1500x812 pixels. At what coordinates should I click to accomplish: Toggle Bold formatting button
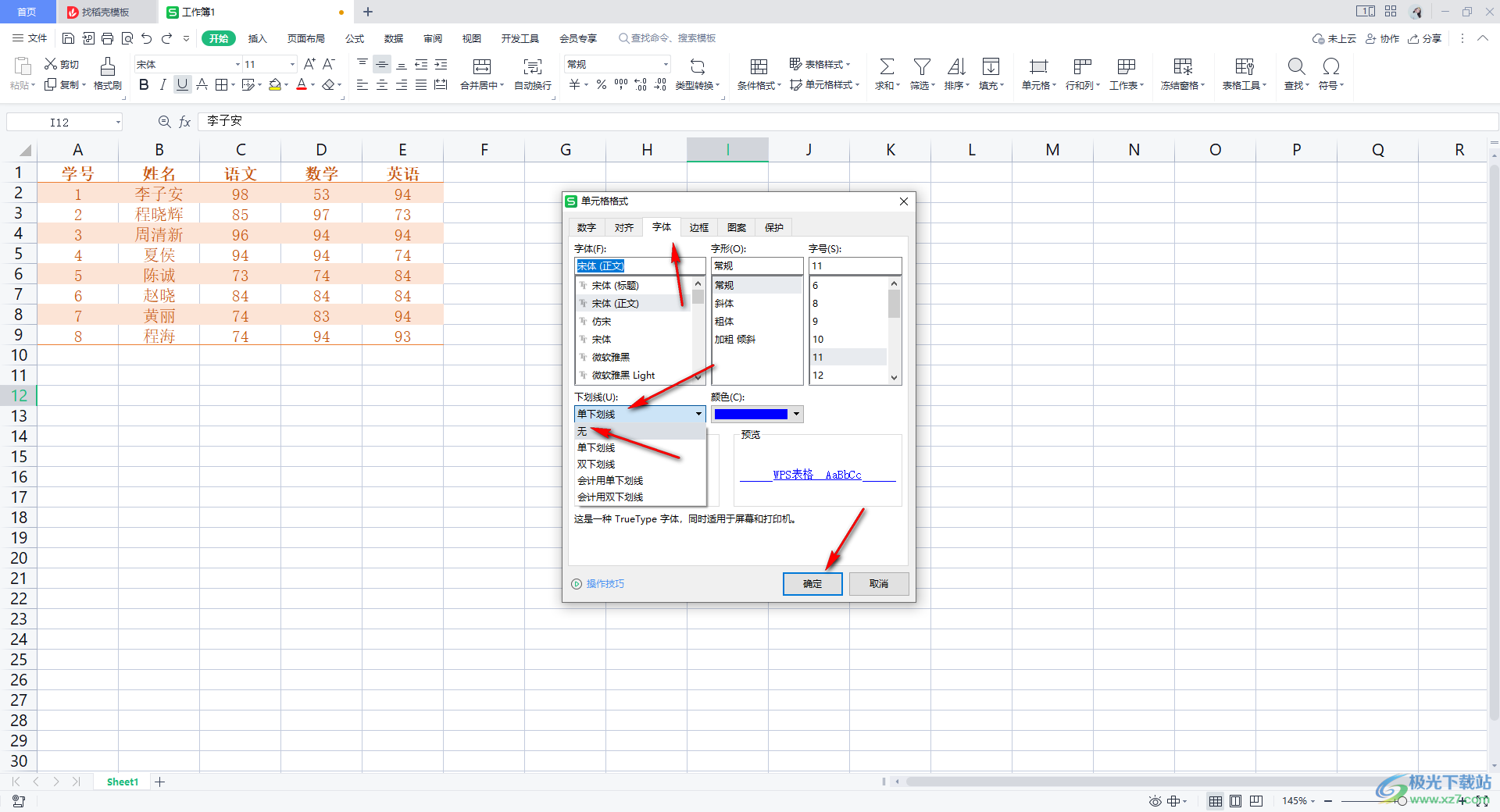(144, 84)
